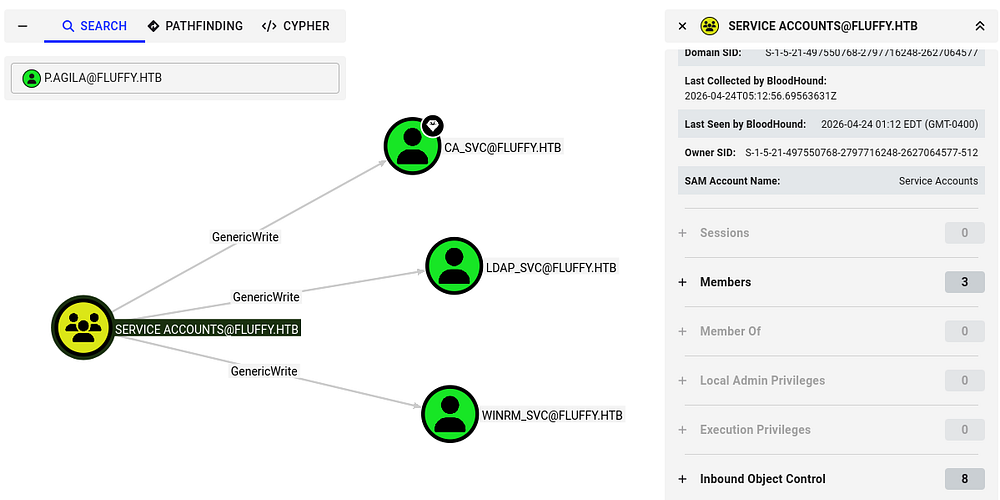1000x500 pixels.
Task: Expand the Sessions section
Action: tap(724, 233)
